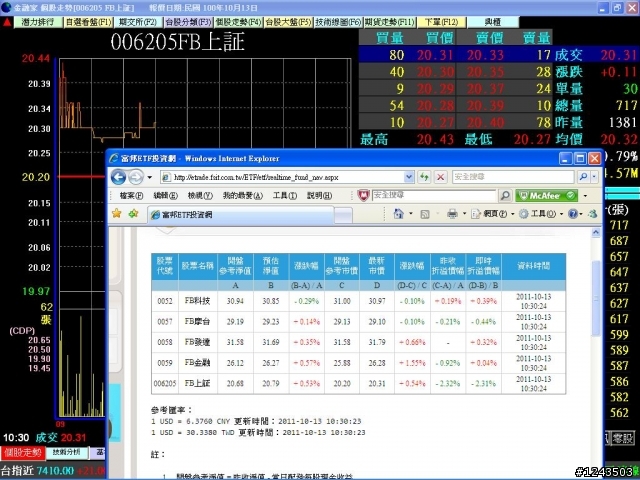
Task: Click the rightmost IE command bar icon
Action: 593,214
